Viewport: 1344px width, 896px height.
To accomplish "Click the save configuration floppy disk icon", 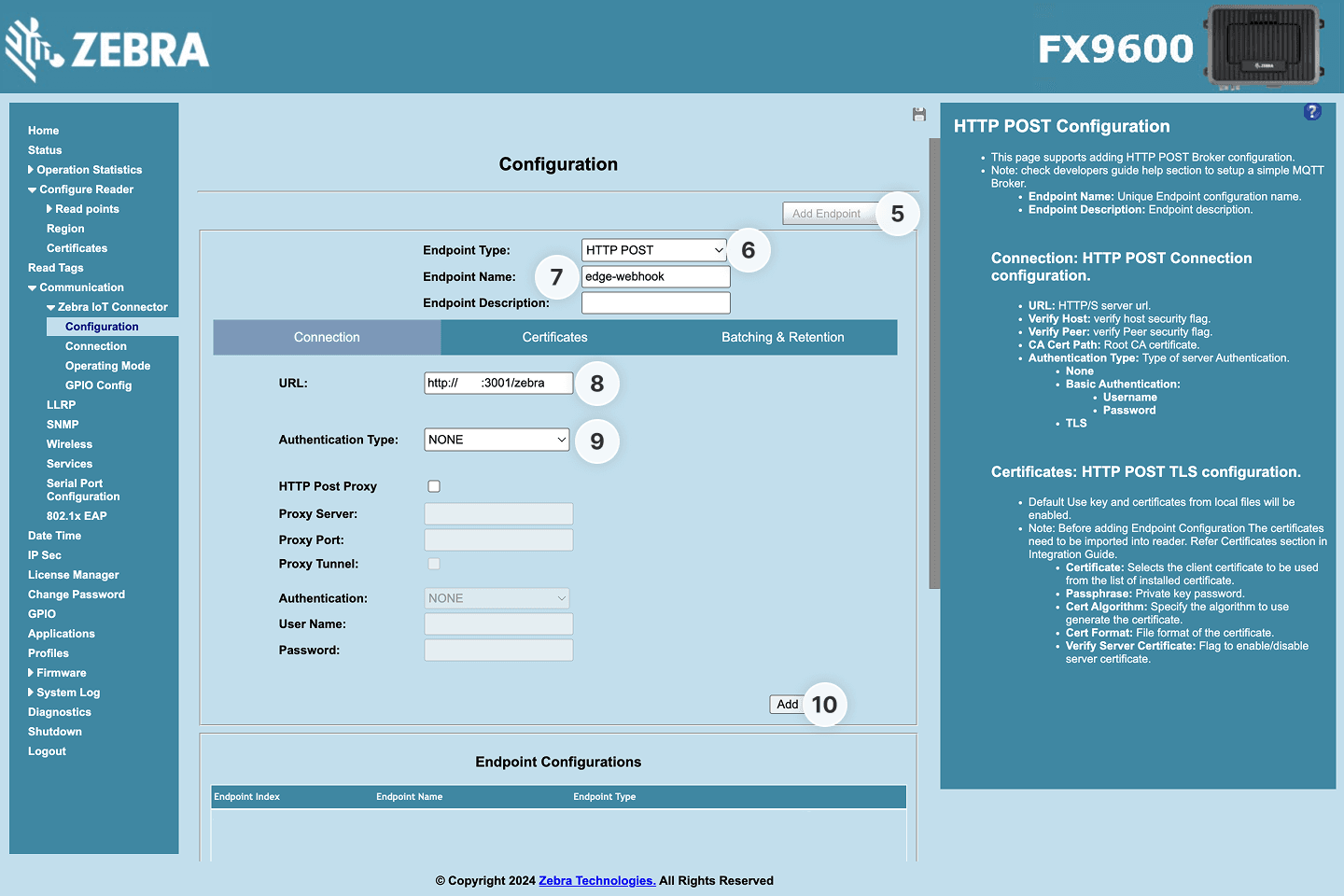I will tap(919, 114).
